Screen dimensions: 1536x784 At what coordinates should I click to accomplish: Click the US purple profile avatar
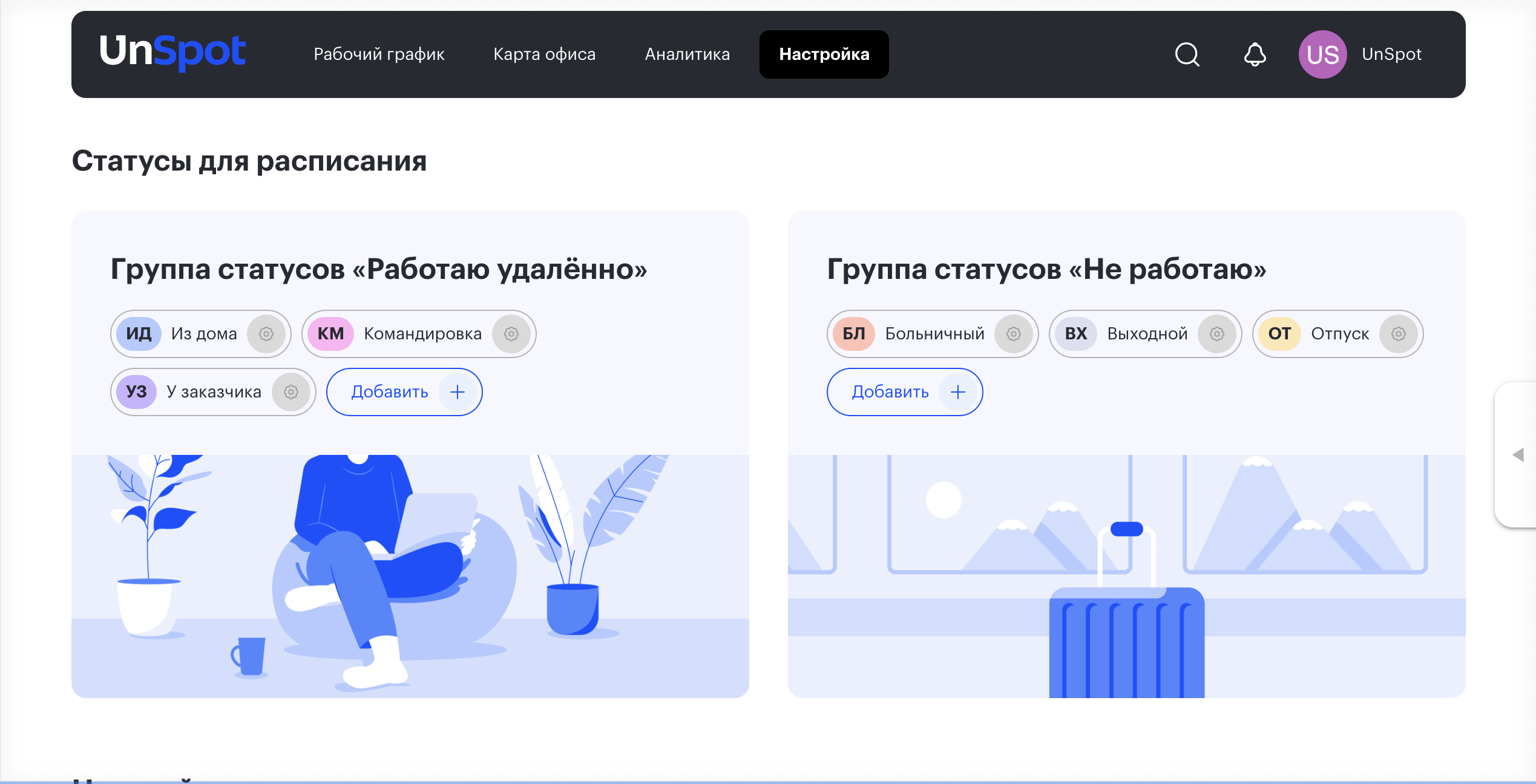(x=1322, y=54)
